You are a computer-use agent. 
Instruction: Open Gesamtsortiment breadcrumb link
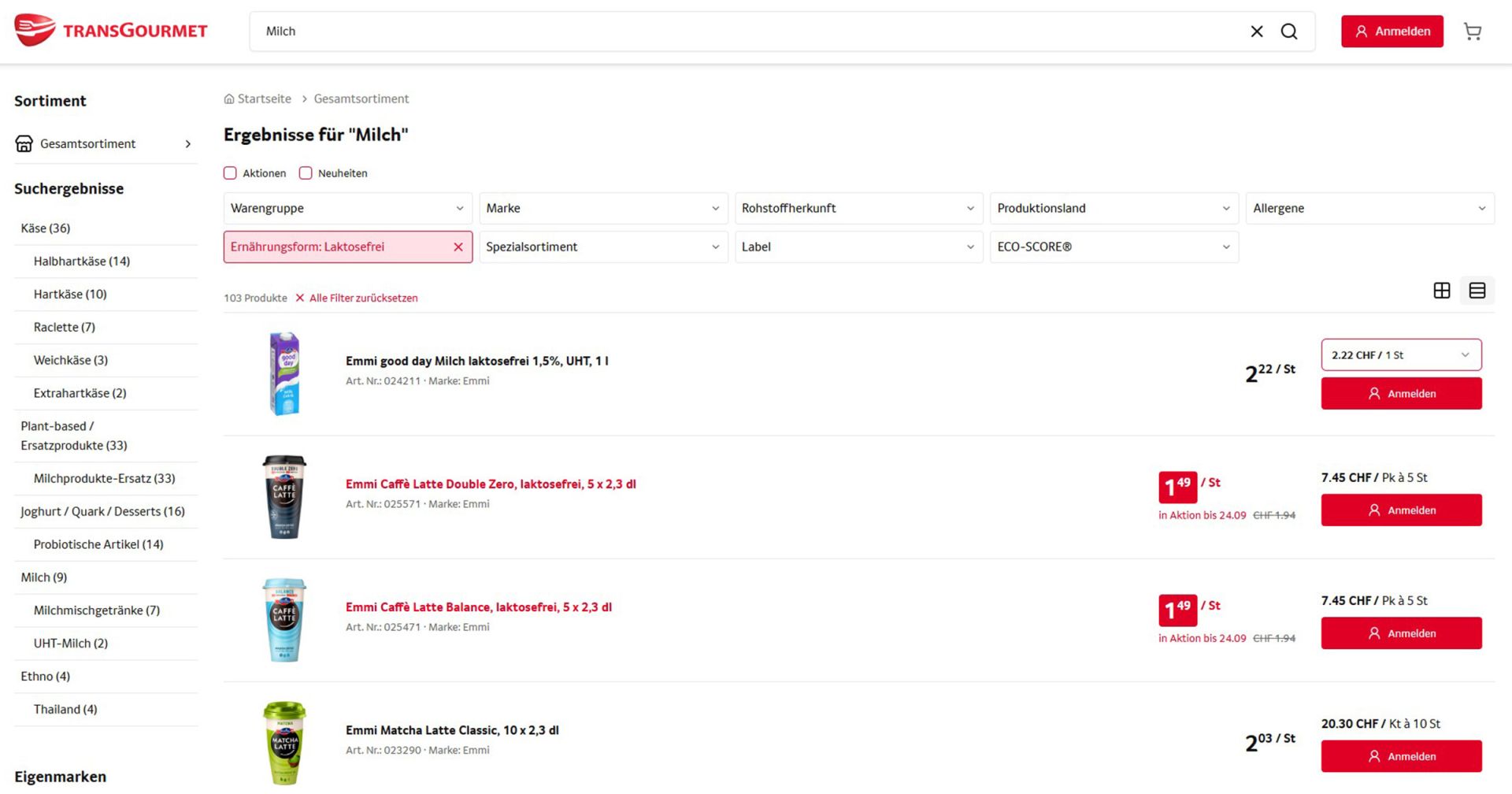click(361, 99)
